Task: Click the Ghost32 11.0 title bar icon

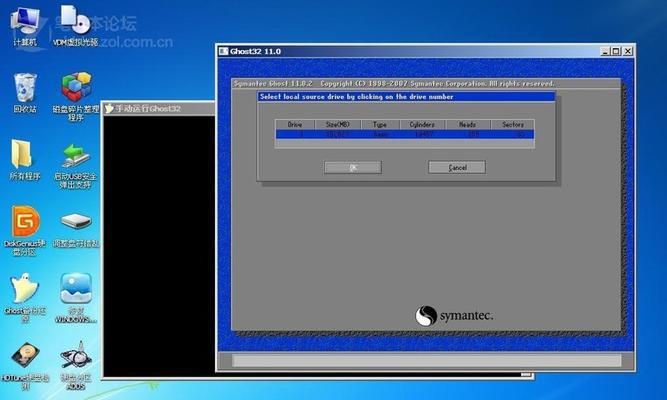Action: click(224, 51)
